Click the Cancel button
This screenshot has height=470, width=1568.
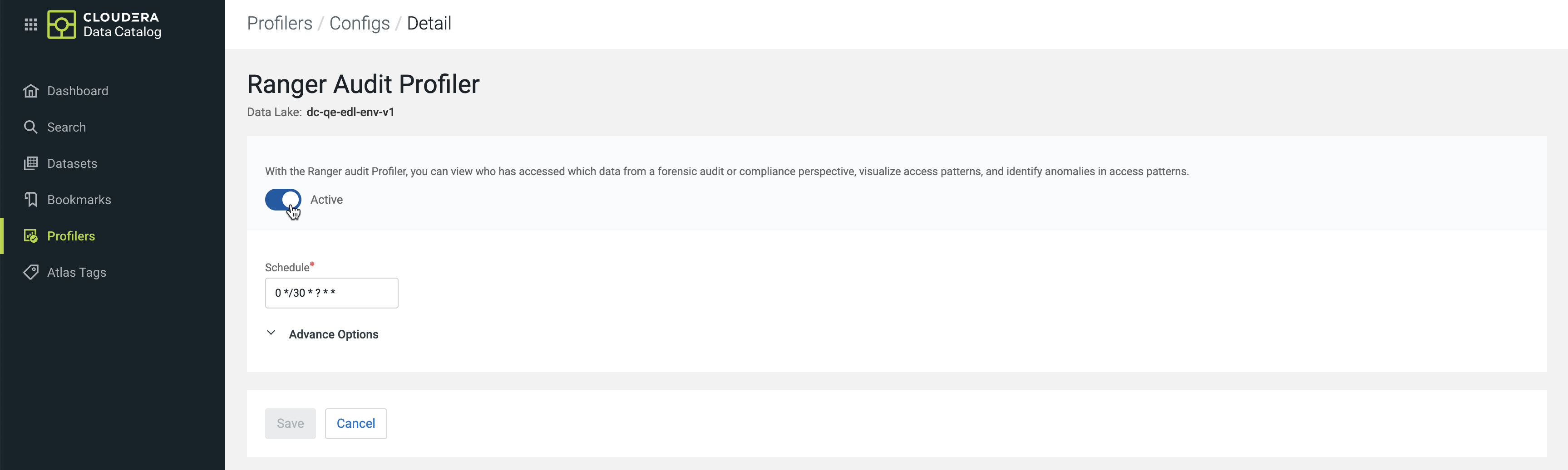point(355,423)
